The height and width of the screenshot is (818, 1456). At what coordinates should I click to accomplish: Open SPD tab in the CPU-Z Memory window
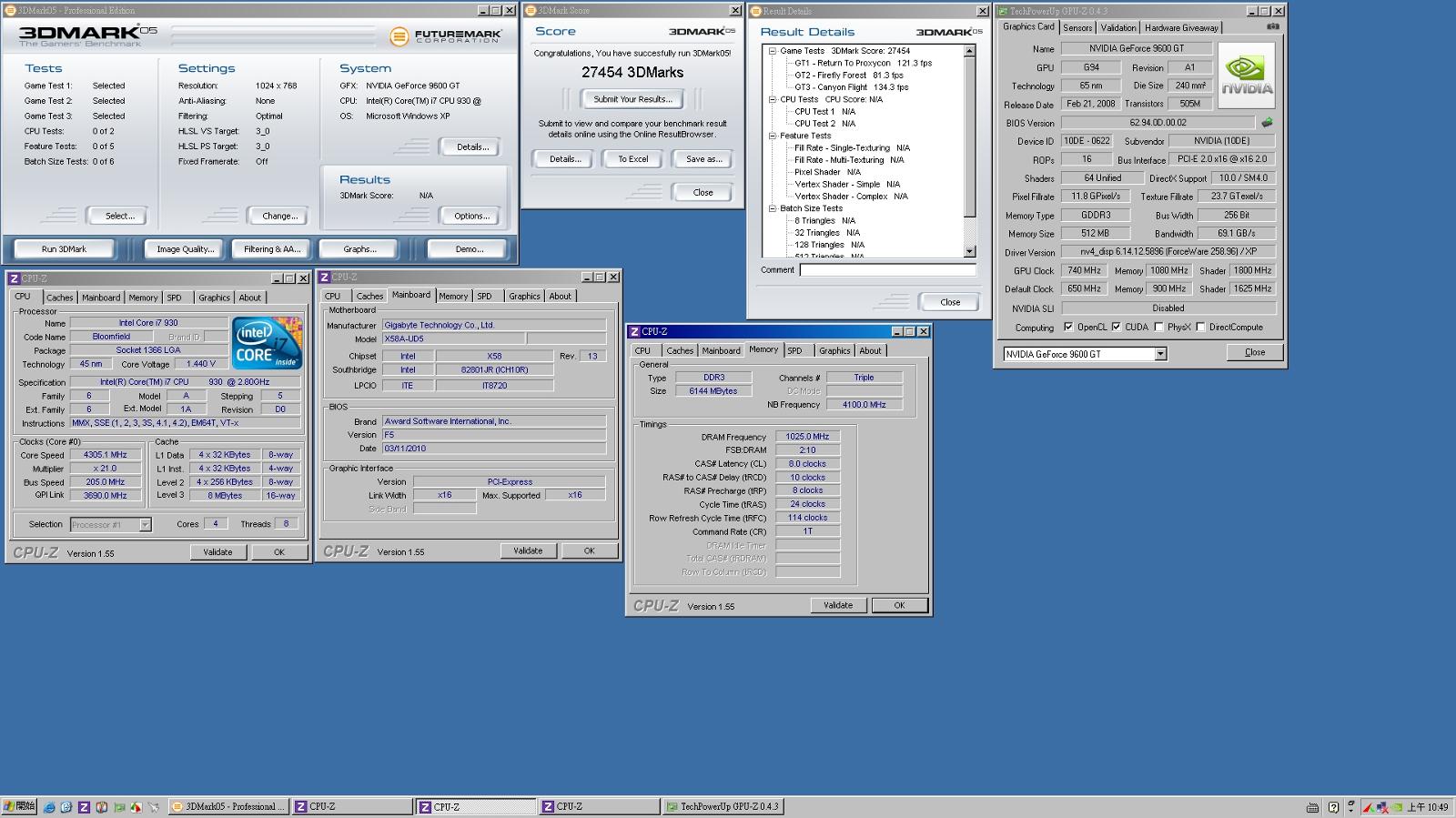[x=794, y=350]
